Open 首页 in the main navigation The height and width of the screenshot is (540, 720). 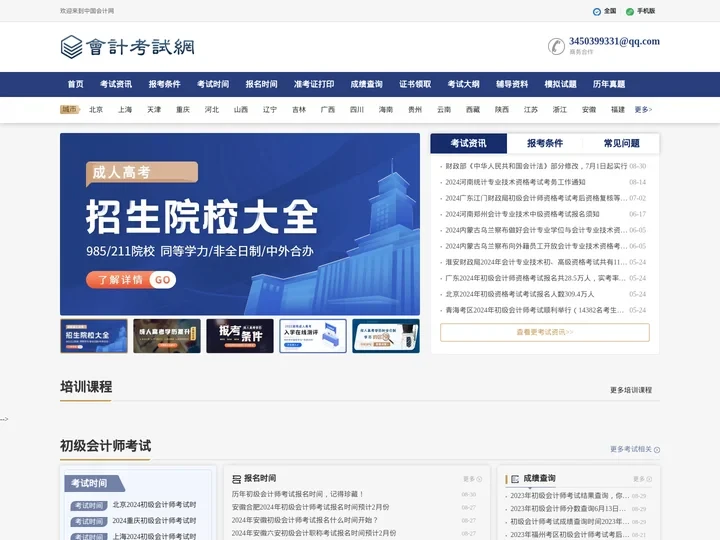click(76, 84)
